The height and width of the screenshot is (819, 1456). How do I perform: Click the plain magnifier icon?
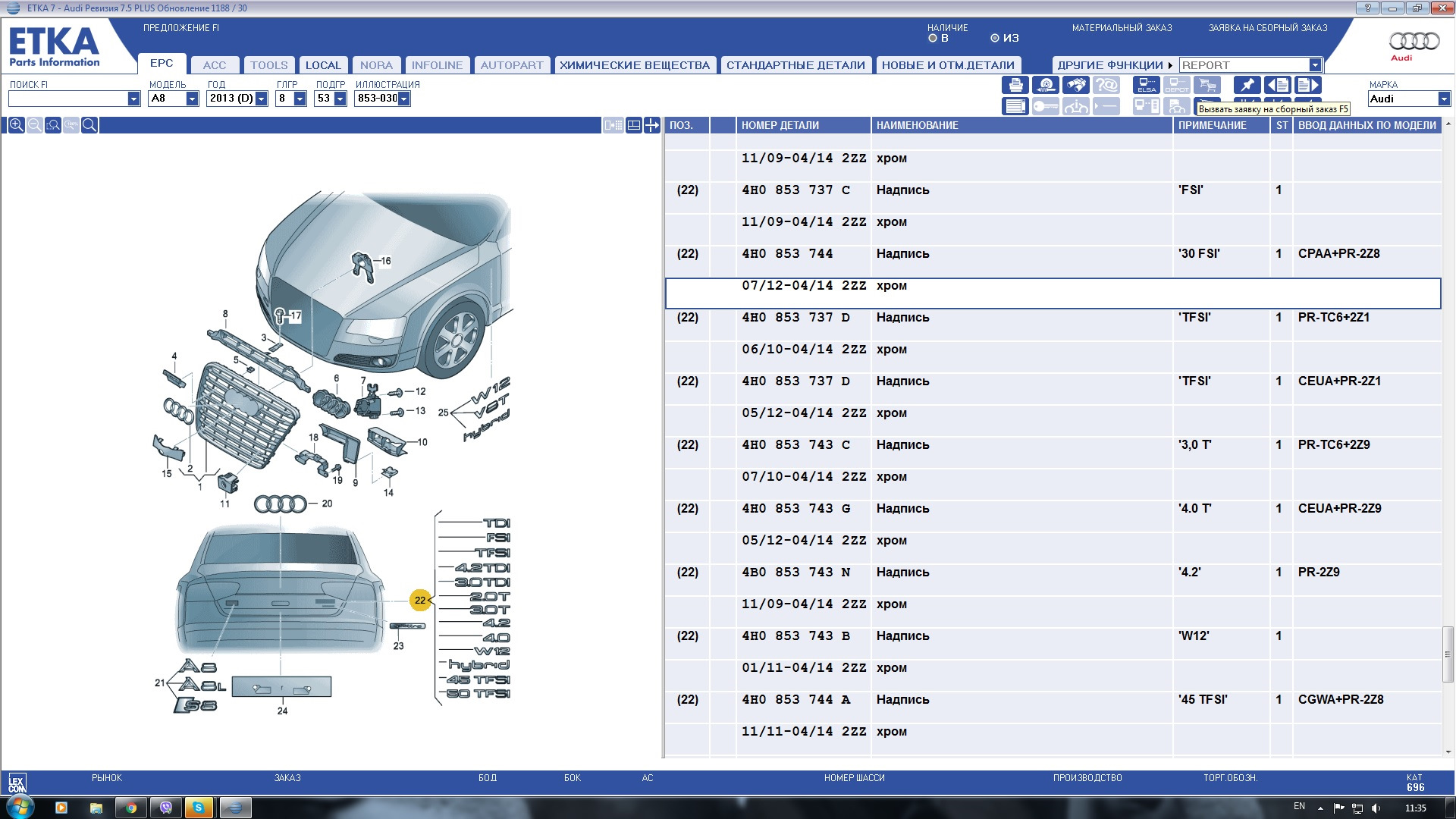click(89, 125)
